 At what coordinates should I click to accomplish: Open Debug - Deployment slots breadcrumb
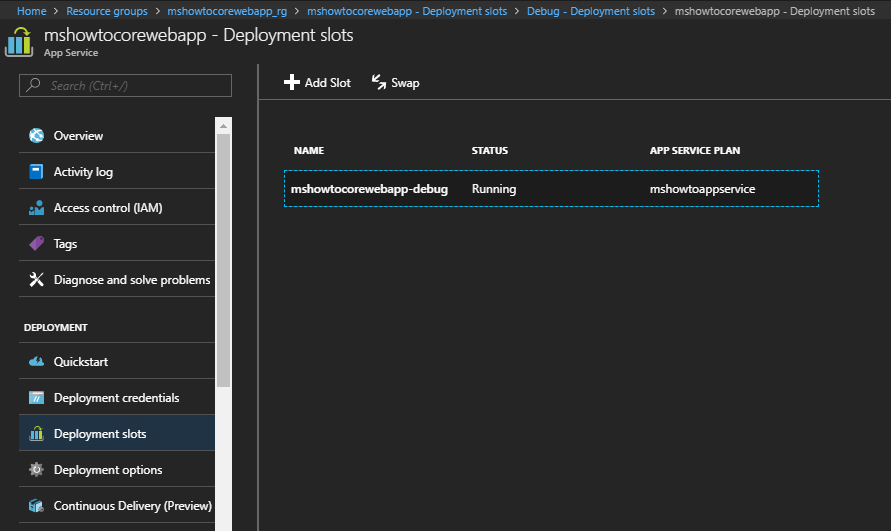[x=591, y=11]
